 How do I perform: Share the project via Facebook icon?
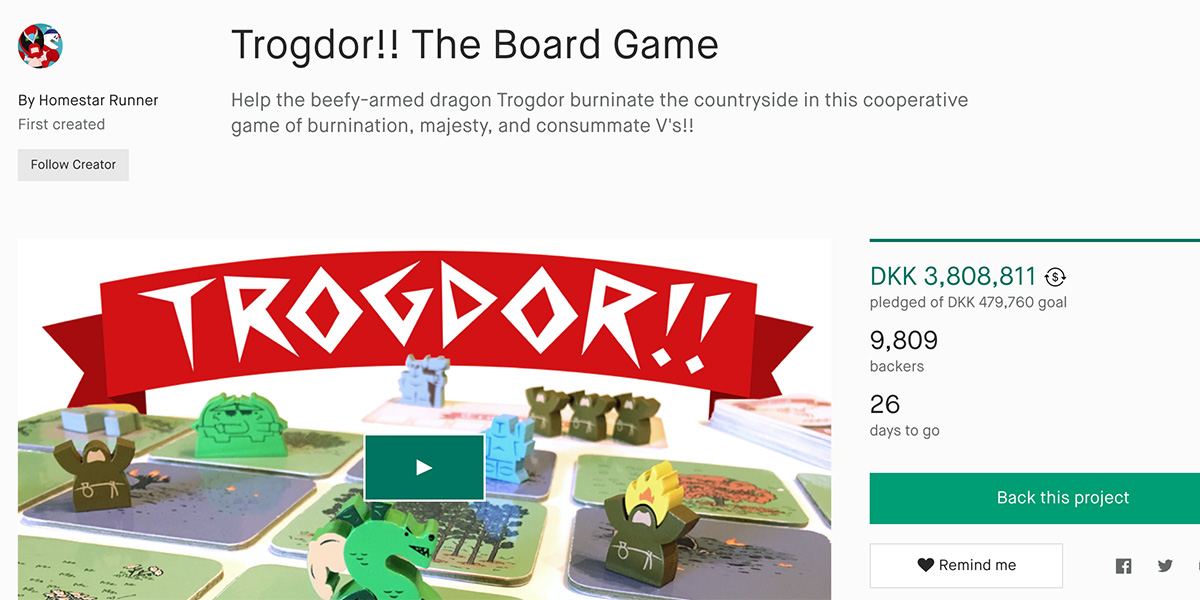(1123, 566)
